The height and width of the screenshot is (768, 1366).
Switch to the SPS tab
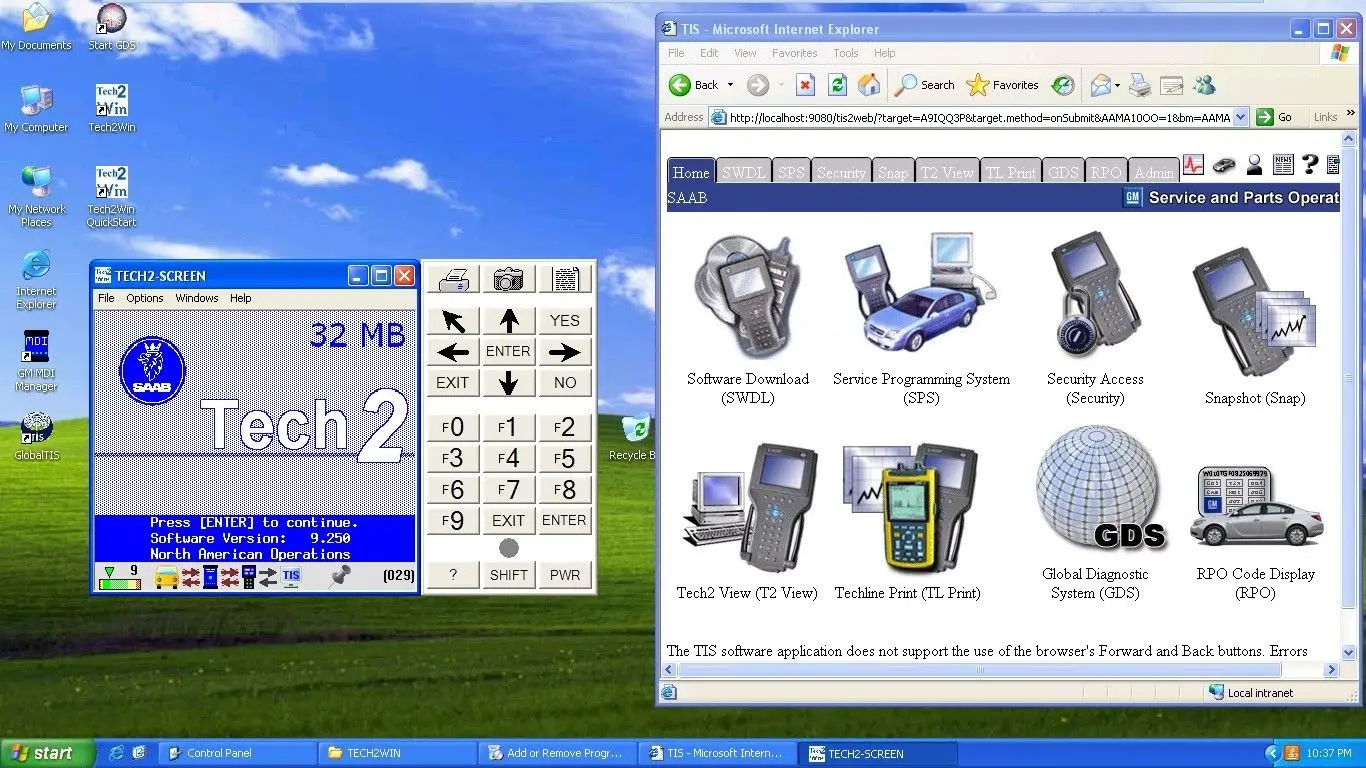pyautogui.click(x=791, y=173)
